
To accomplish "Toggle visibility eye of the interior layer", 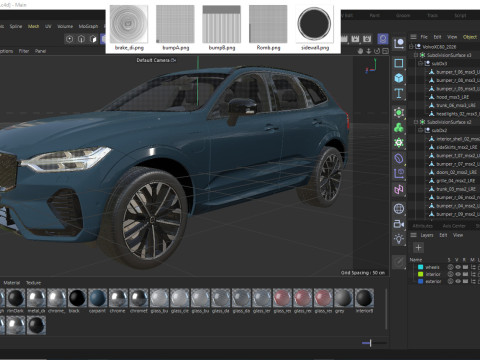I will tap(458, 274).
